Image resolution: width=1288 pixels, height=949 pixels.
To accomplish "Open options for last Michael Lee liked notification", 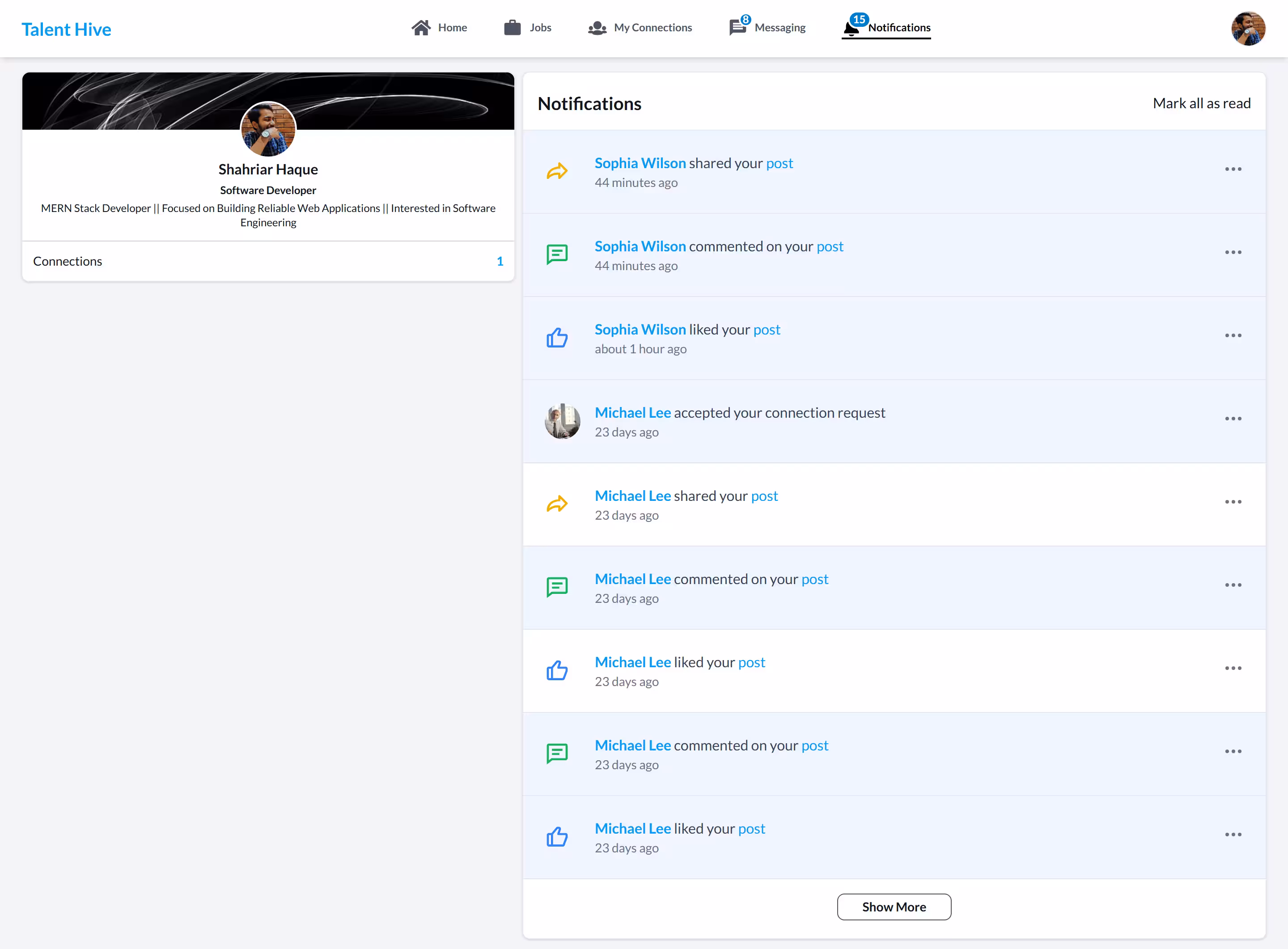I will 1233,835.
